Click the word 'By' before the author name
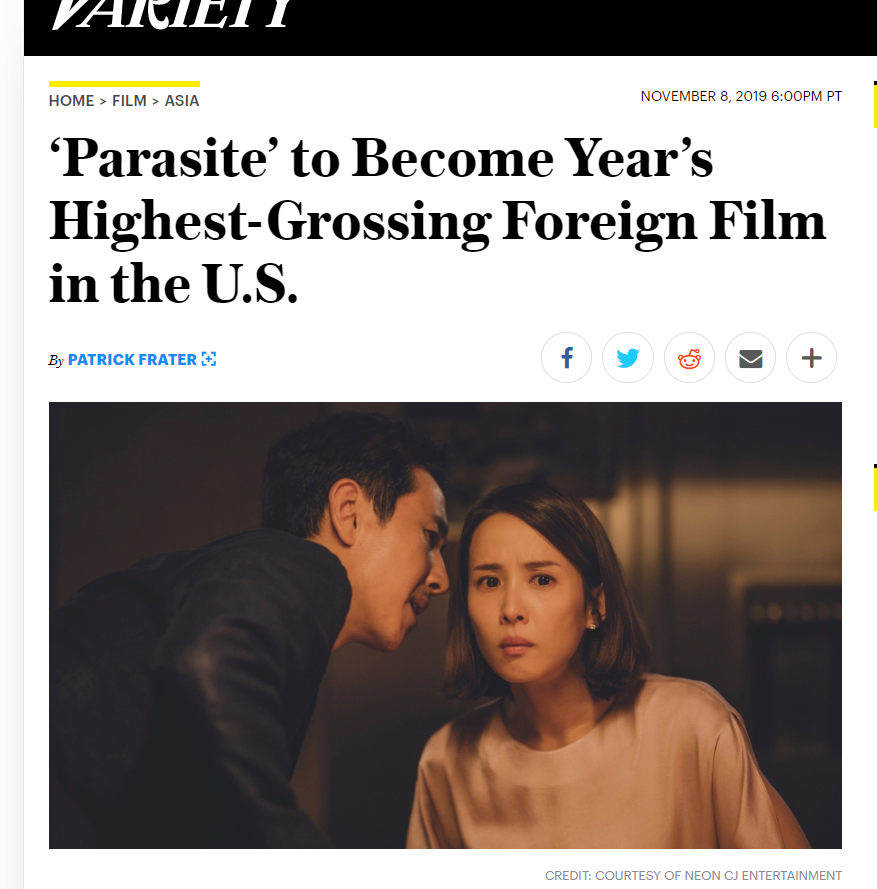The height and width of the screenshot is (889, 877). tap(56, 361)
